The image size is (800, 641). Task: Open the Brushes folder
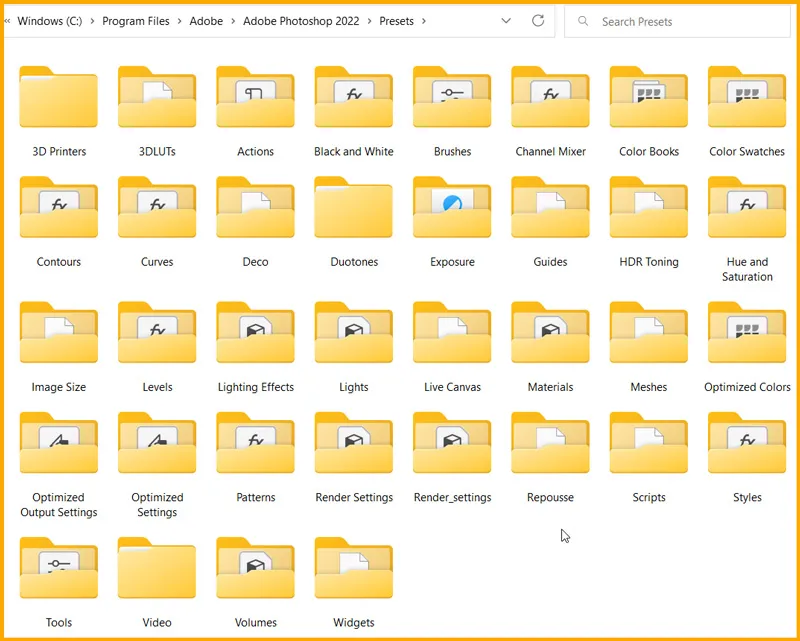coord(452,98)
